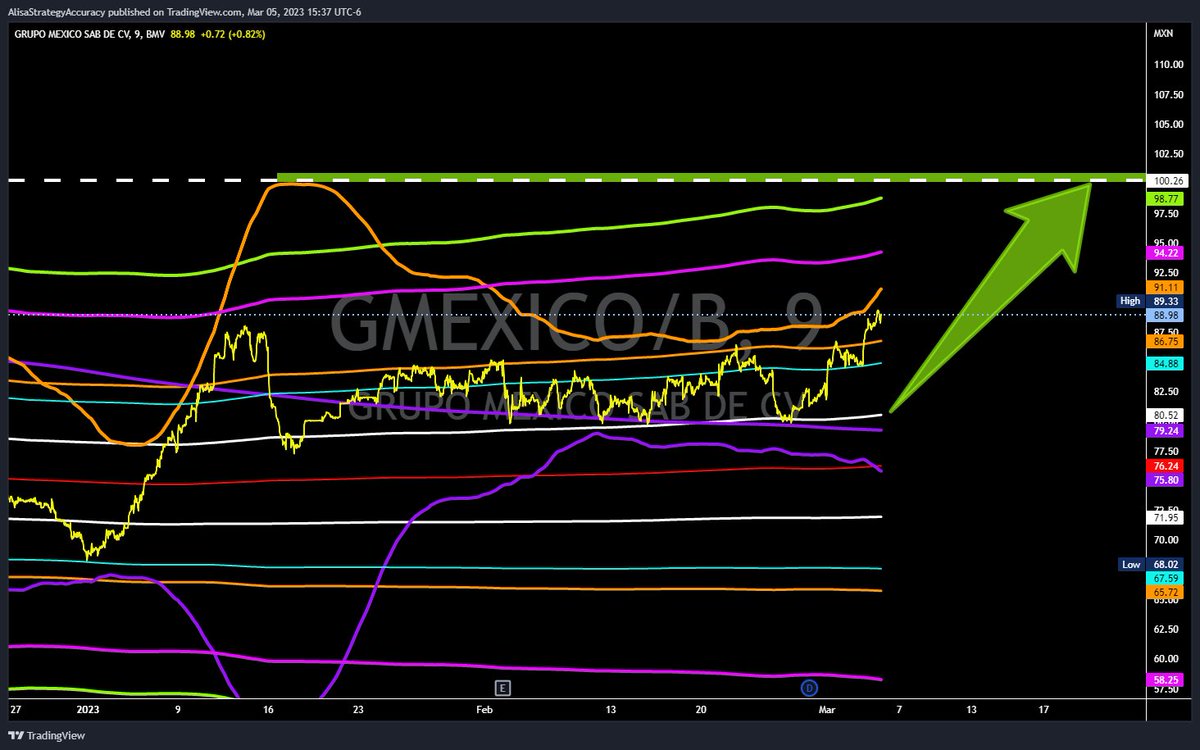Click the High label on price axis
The width and height of the screenshot is (1200, 750).
pyautogui.click(x=1130, y=300)
